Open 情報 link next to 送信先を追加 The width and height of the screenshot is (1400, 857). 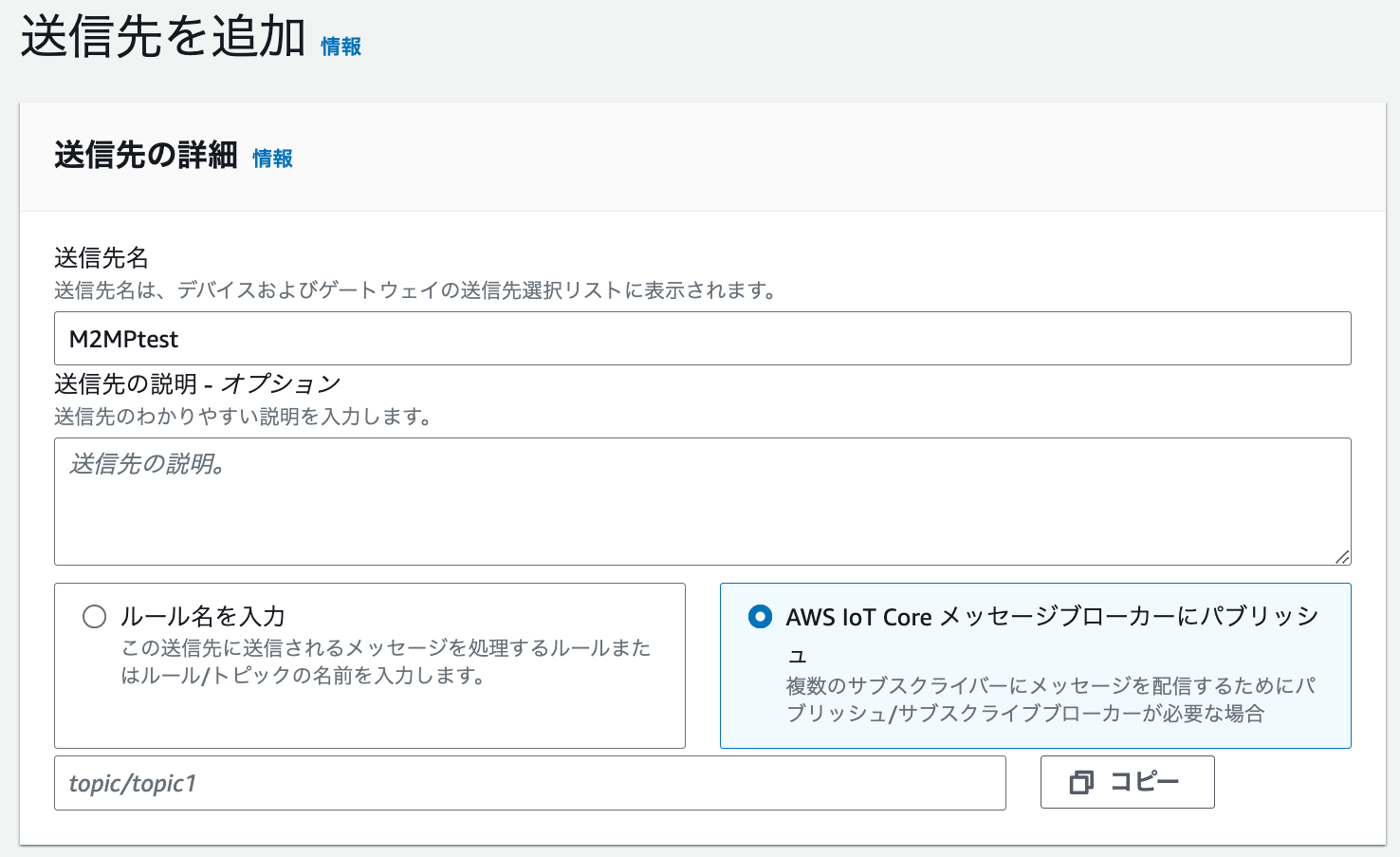pos(341,47)
